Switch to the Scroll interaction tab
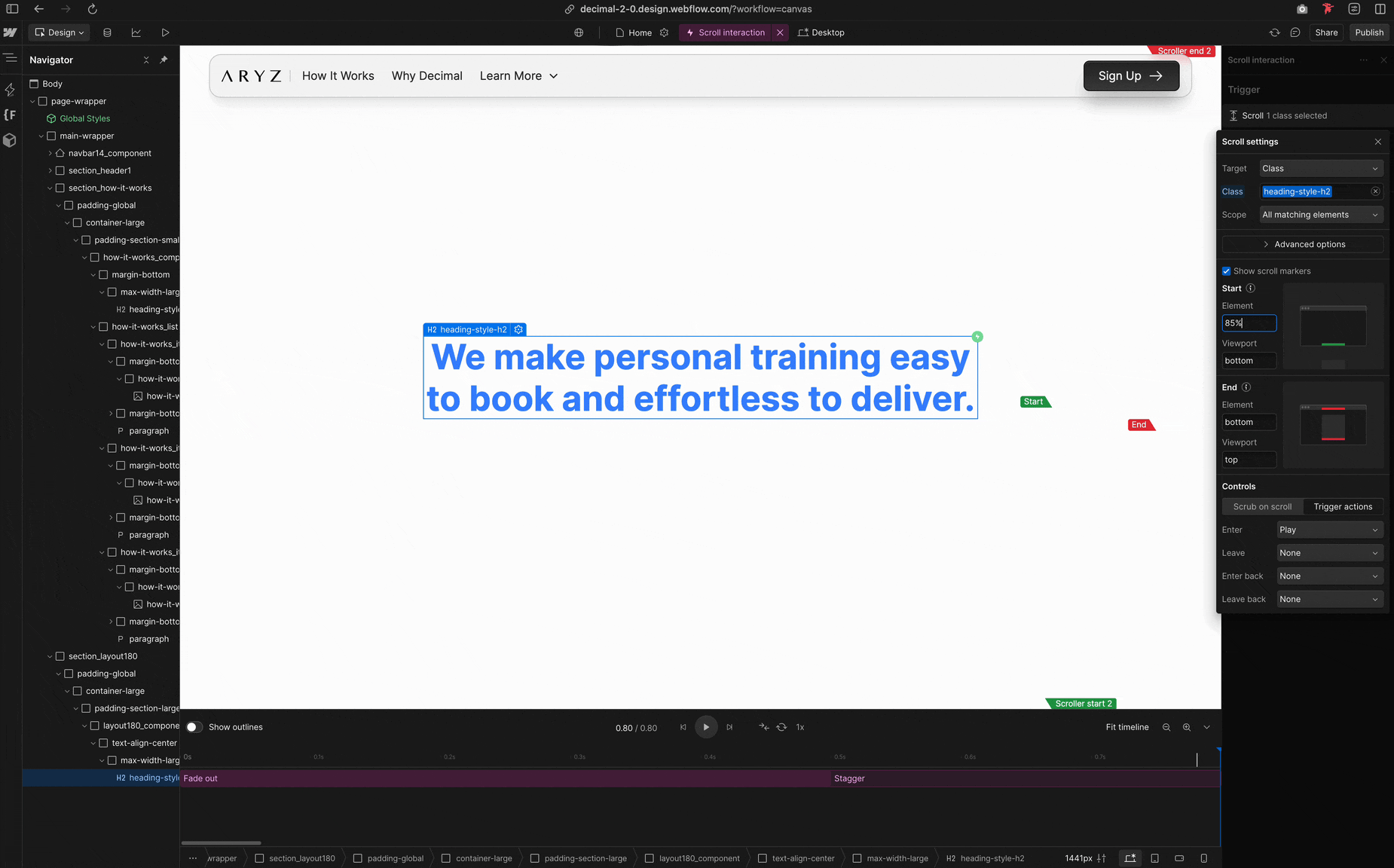Viewport: 1394px width, 868px height. (x=725, y=32)
